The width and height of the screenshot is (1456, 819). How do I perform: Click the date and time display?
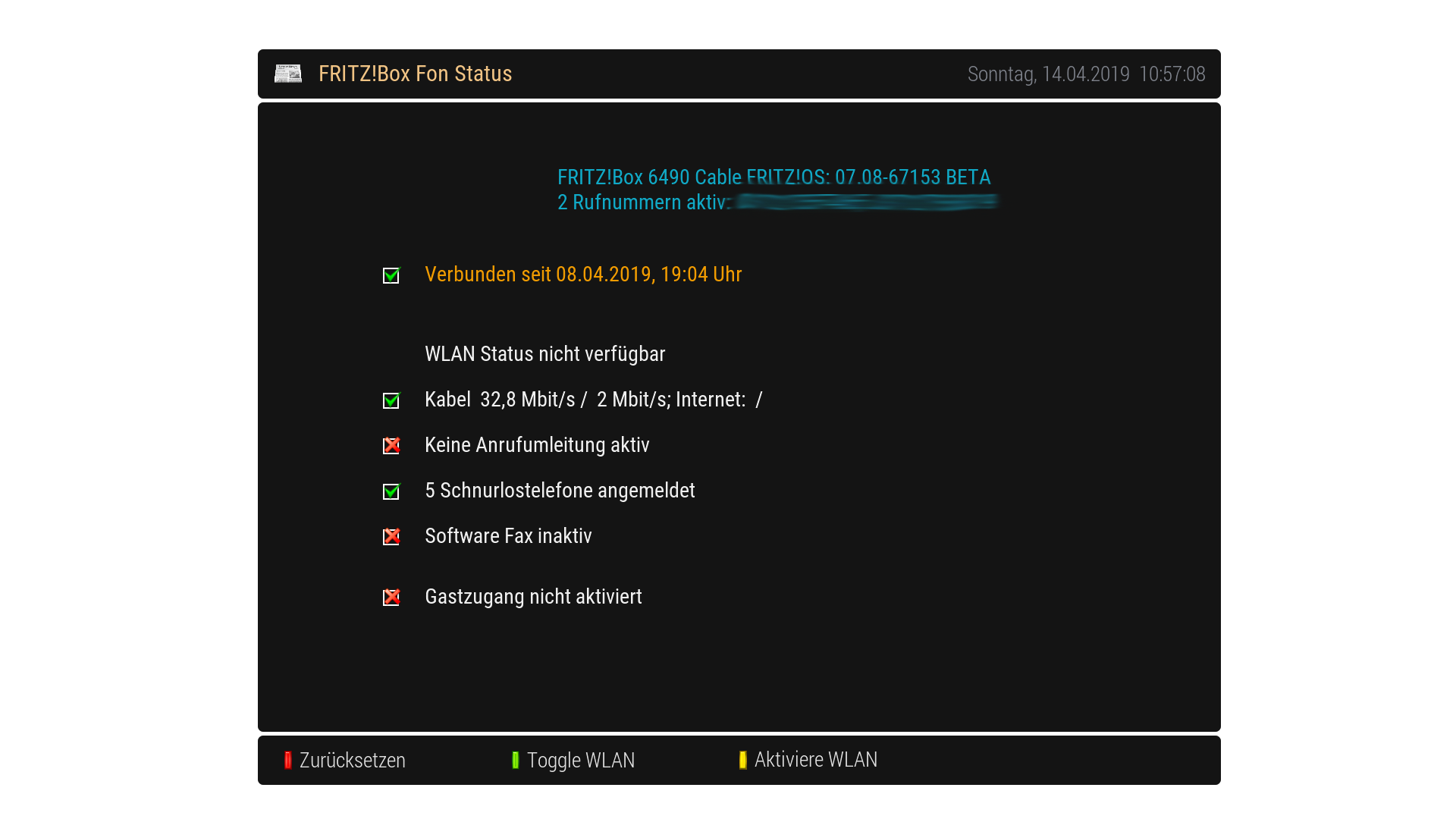click(1086, 74)
